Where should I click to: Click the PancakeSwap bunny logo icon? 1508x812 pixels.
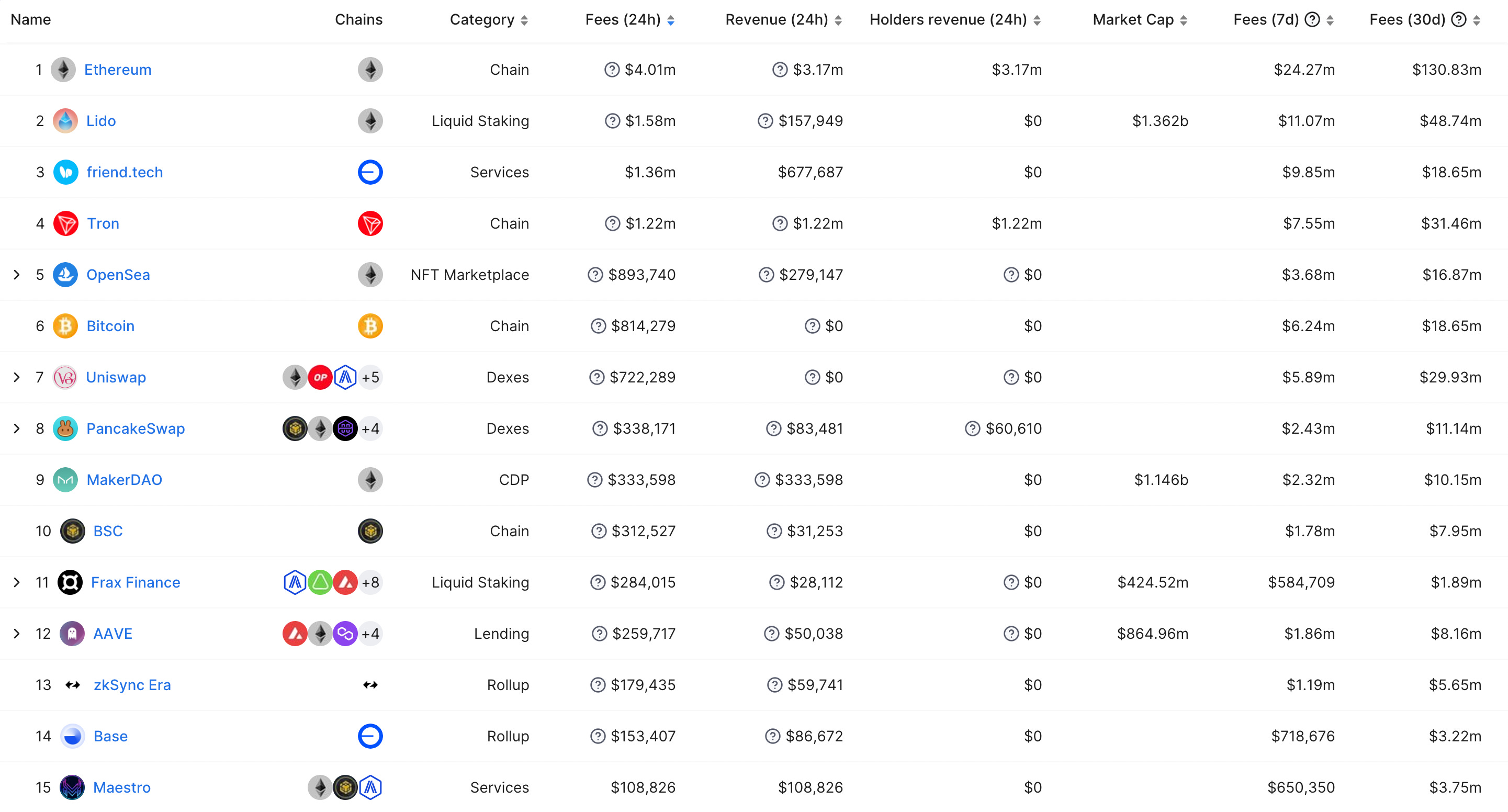click(x=65, y=428)
